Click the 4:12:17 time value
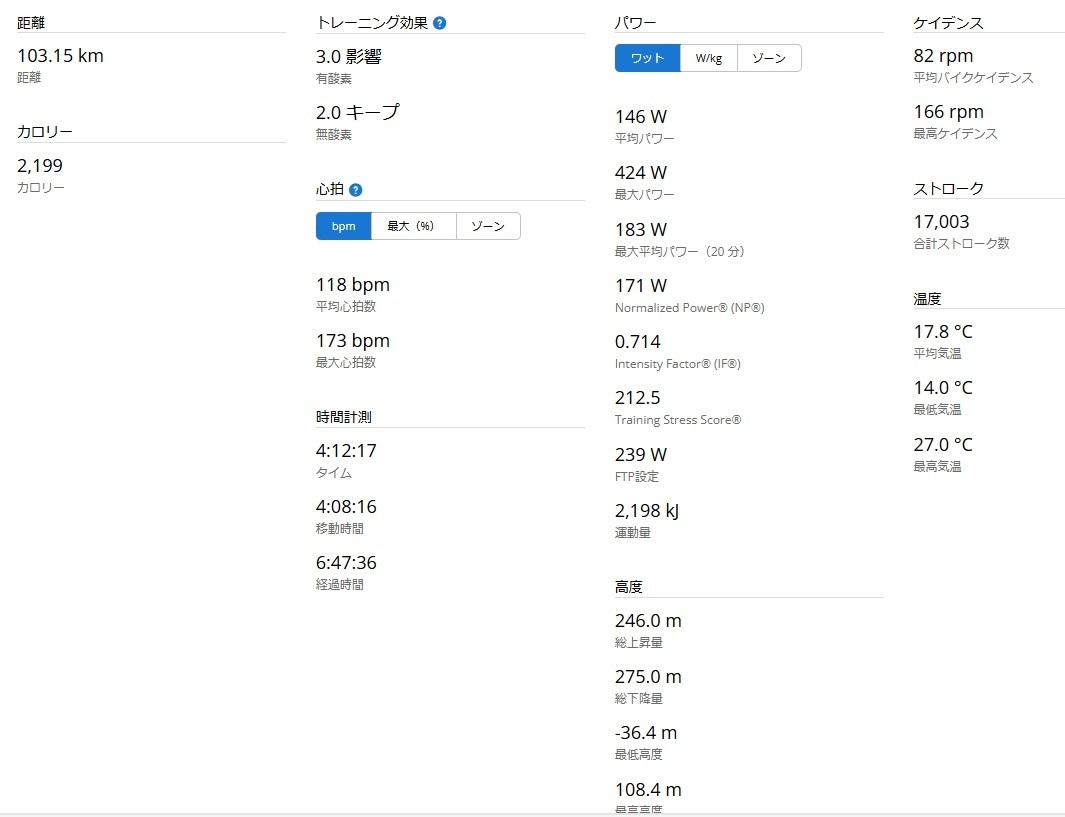The image size is (1065, 817). (346, 451)
